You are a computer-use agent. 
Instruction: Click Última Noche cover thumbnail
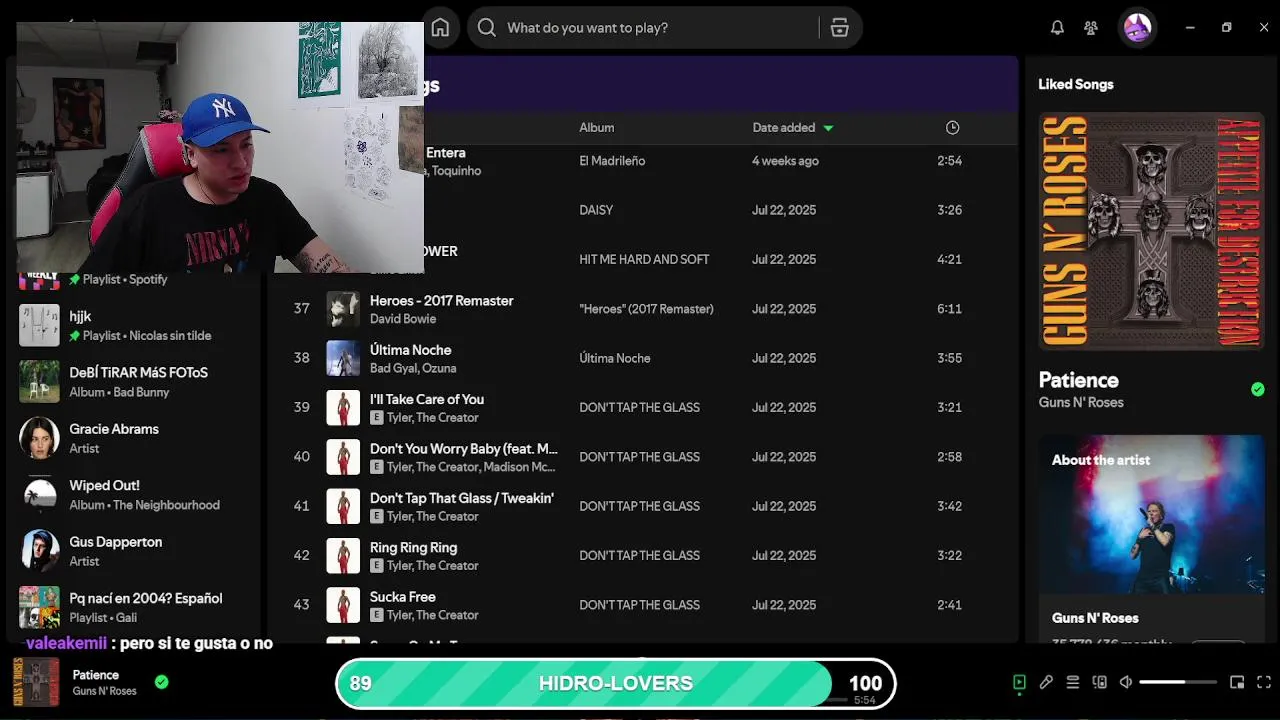pos(343,358)
